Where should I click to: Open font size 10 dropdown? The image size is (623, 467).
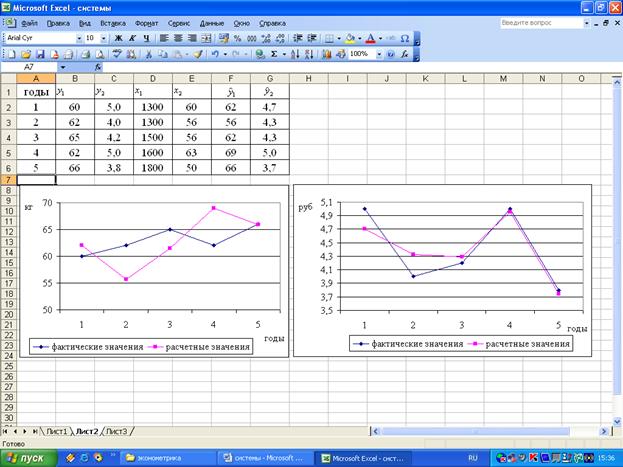pyautogui.click(x=104, y=38)
